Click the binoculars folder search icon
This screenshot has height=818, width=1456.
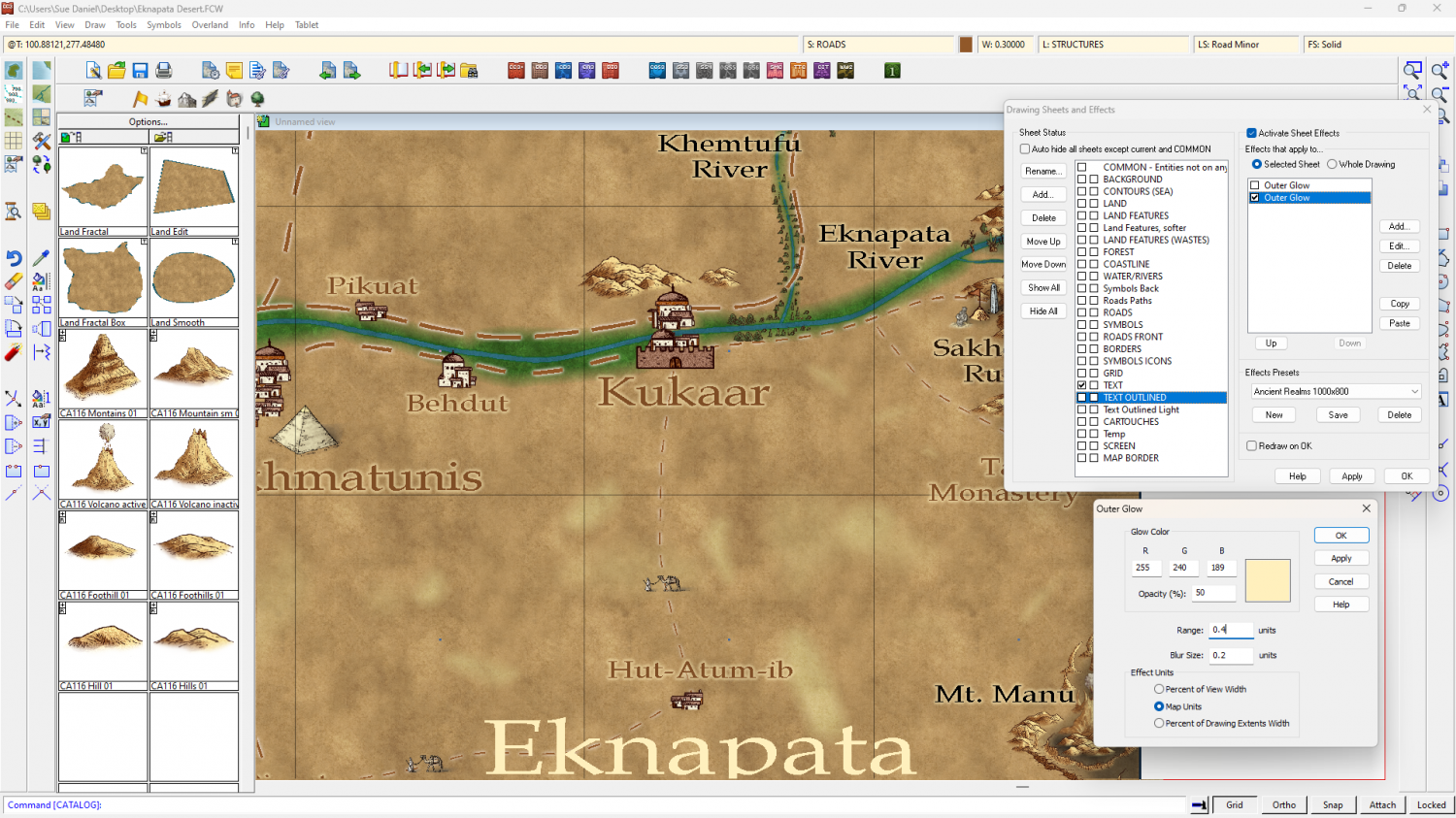469,70
